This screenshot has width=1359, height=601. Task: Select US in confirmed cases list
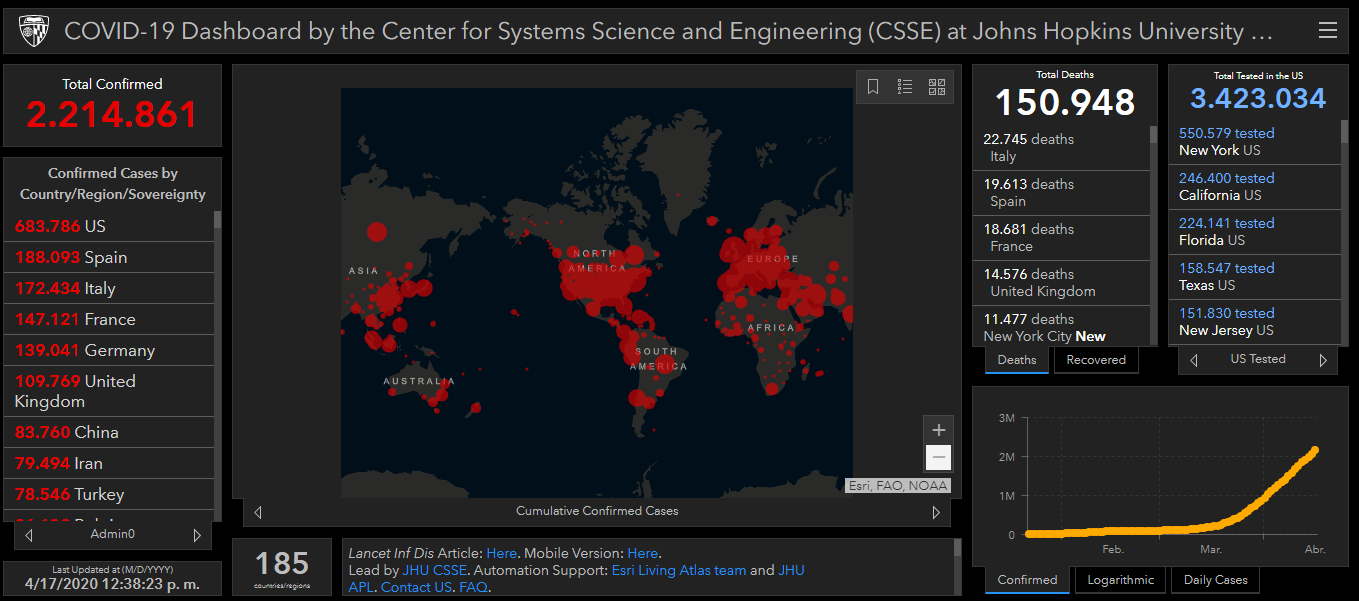[x=109, y=226]
